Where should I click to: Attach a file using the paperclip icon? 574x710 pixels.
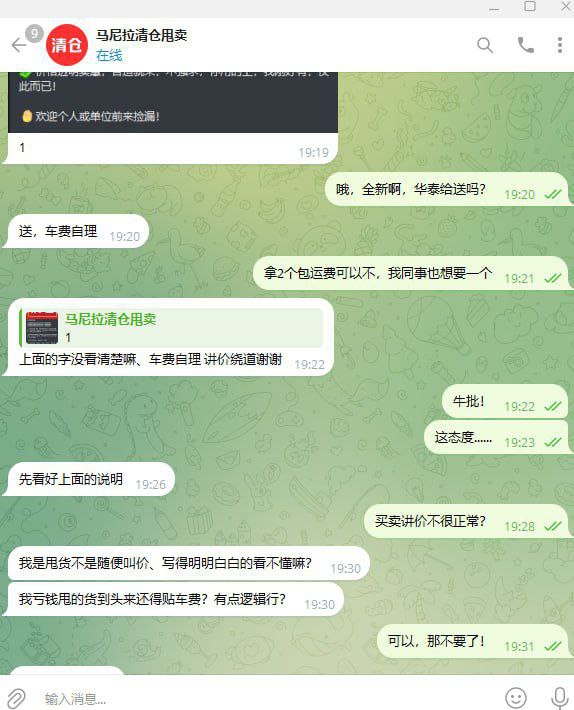[x=17, y=698]
